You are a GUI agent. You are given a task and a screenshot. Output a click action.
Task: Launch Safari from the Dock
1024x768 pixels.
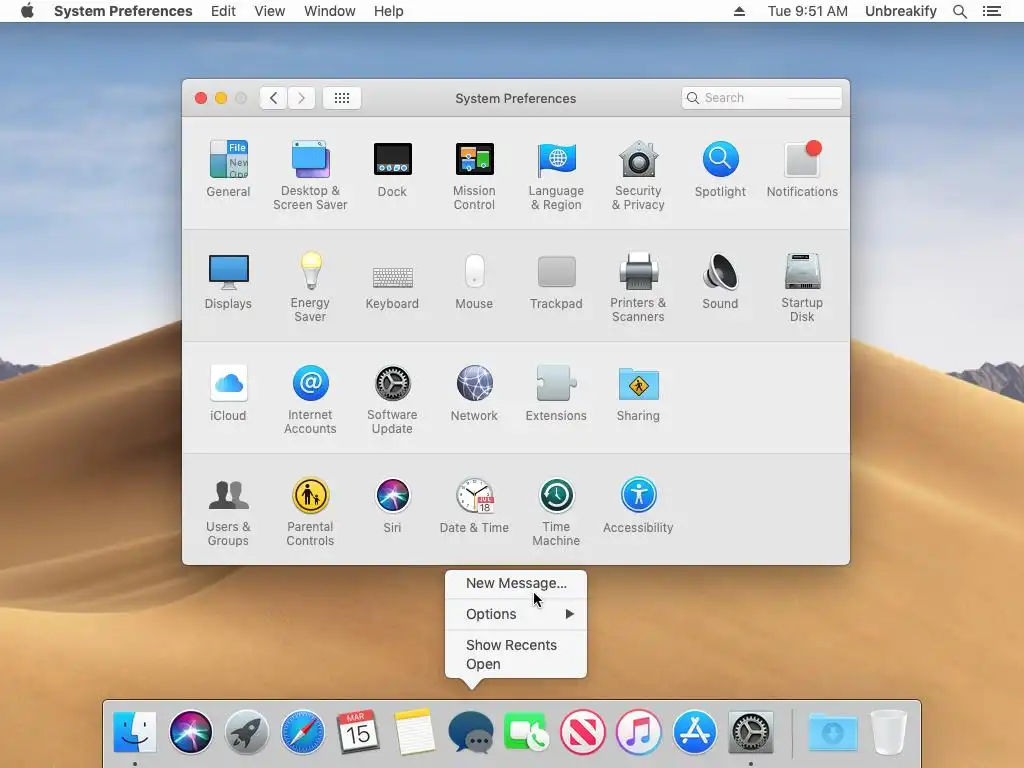(x=303, y=732)
